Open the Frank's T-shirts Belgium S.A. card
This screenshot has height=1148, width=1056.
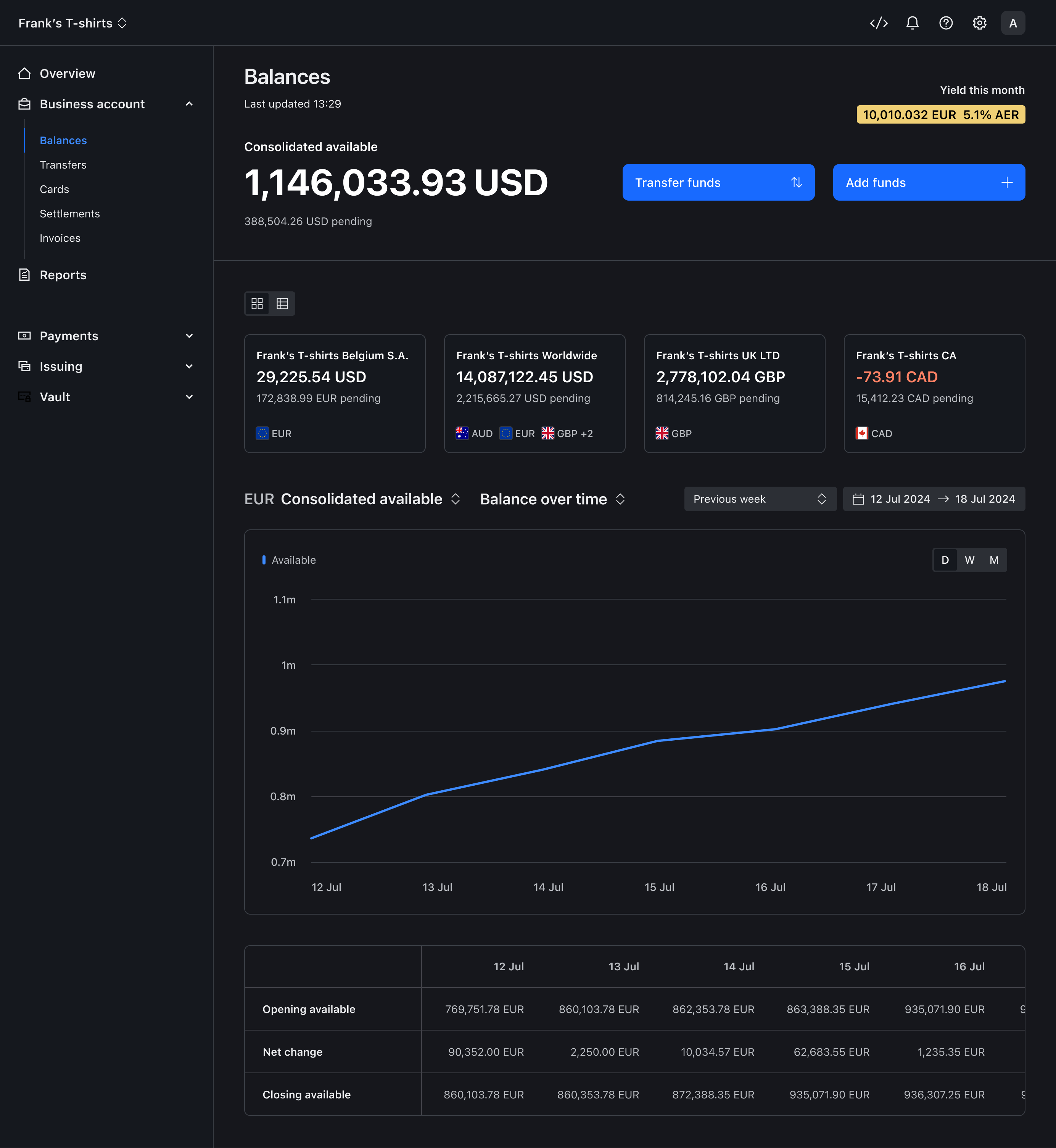[334, 394]
